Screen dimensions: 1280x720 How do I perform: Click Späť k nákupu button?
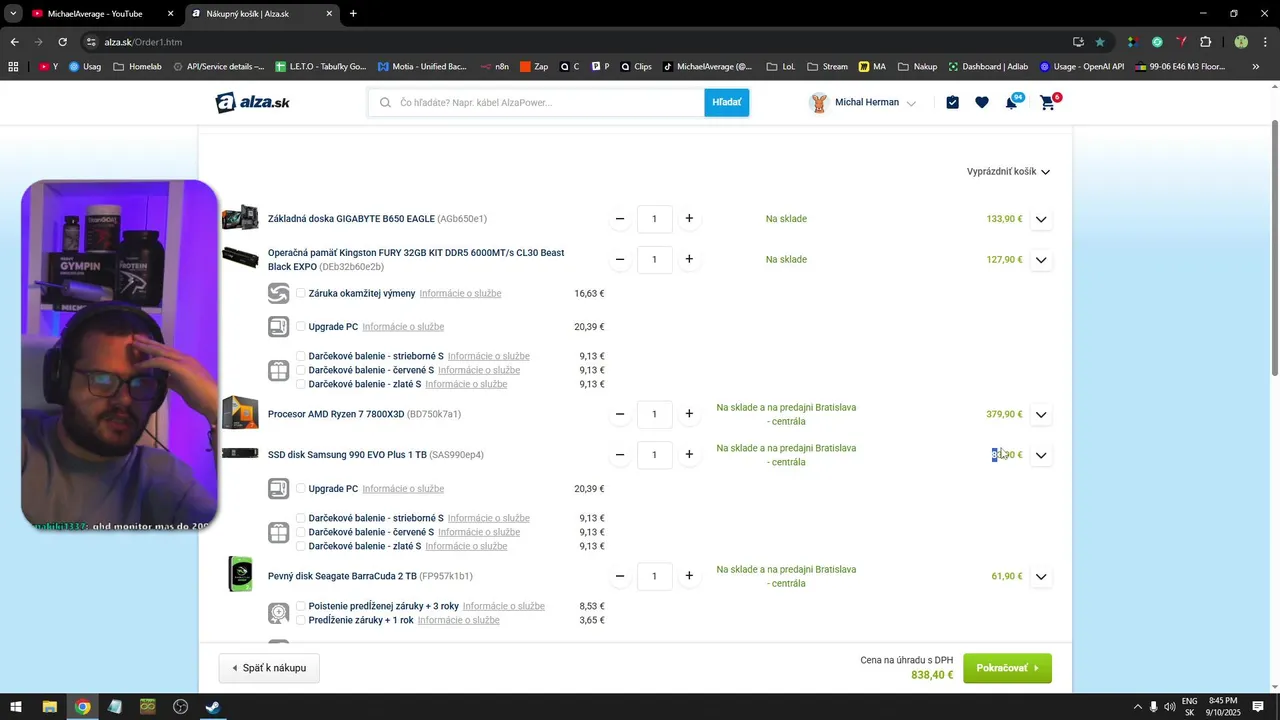click(x=269, y=668)
